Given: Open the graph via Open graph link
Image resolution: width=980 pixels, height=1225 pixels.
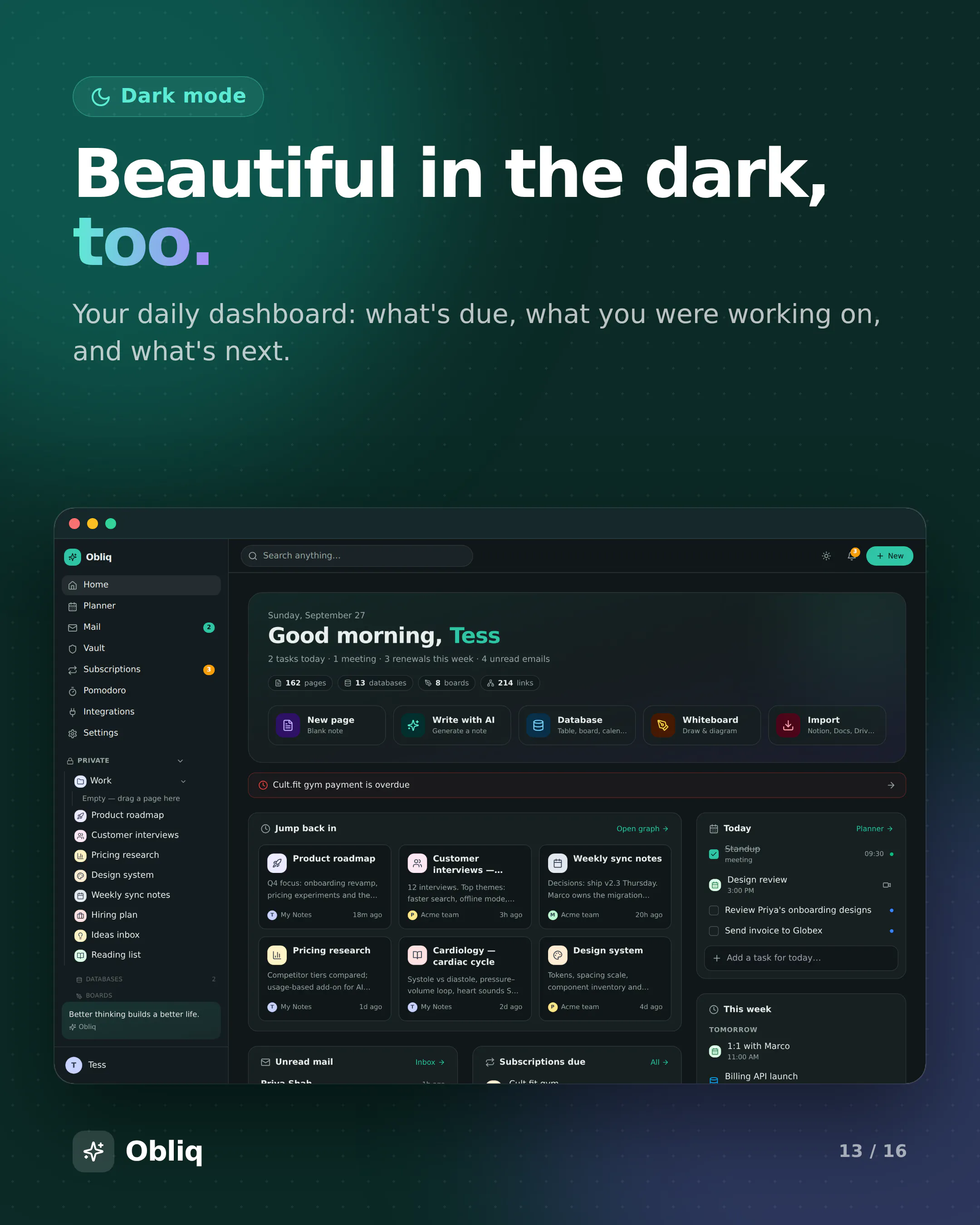Looking at the screenshot, I should point(642,828).
